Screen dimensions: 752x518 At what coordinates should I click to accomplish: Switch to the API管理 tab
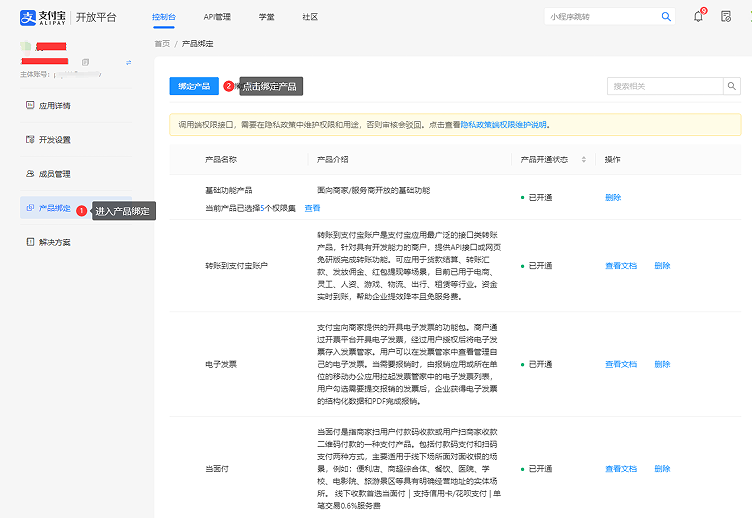point(216,17)
